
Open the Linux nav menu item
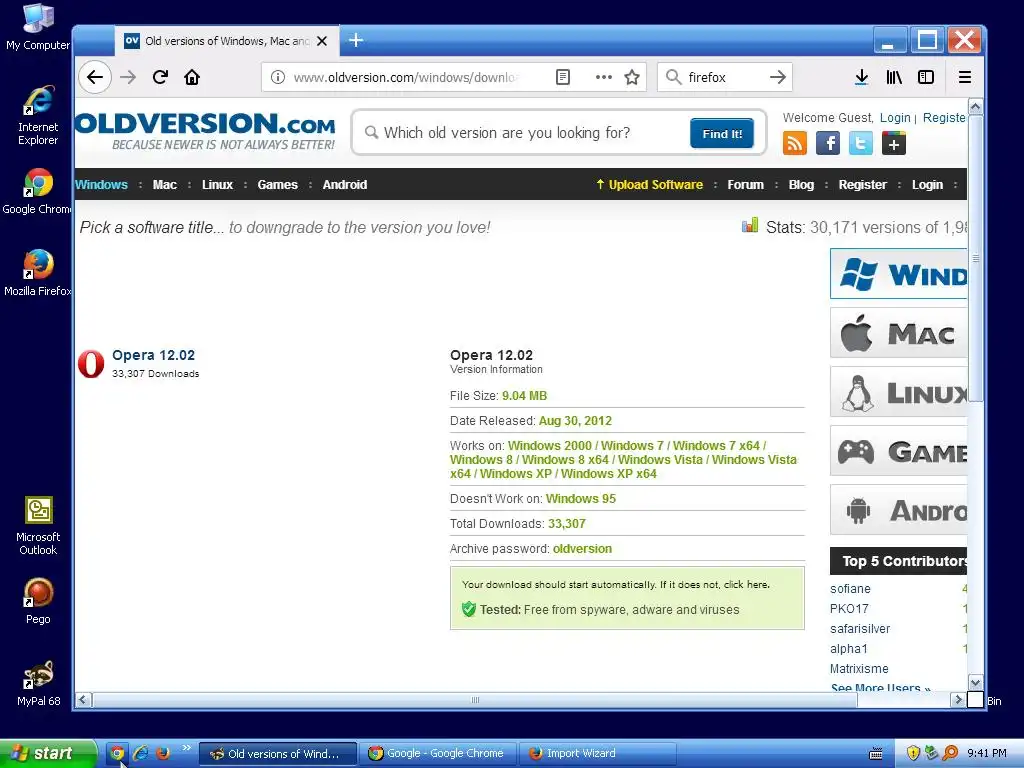217,185
